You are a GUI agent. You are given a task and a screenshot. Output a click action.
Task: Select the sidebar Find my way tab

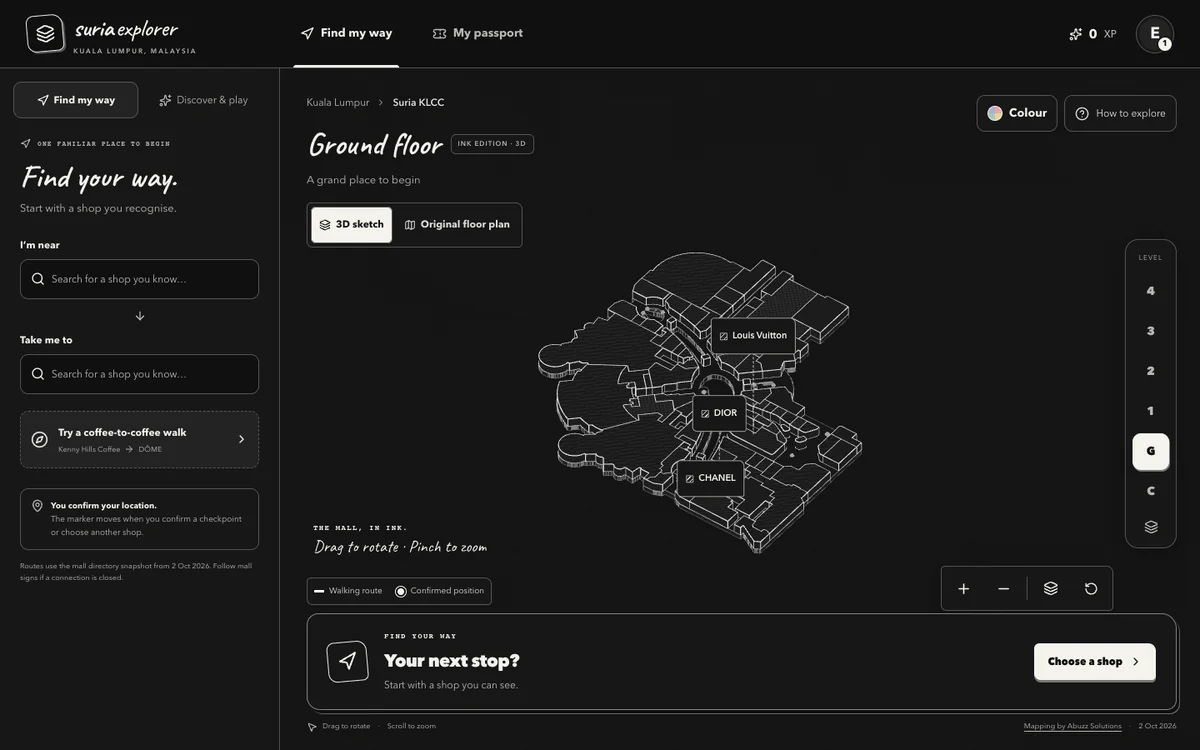[x=76, y=100]
